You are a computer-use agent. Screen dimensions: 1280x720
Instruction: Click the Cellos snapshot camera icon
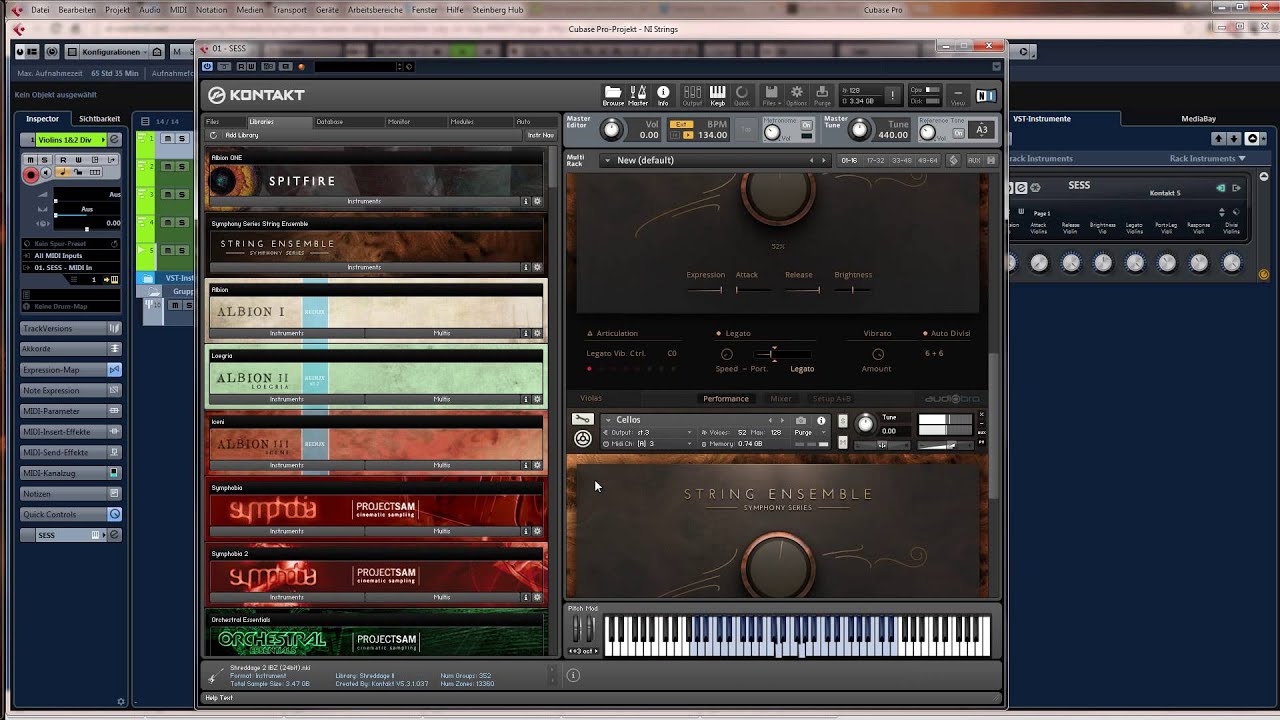pyautogui.click(x=801, y=421)
